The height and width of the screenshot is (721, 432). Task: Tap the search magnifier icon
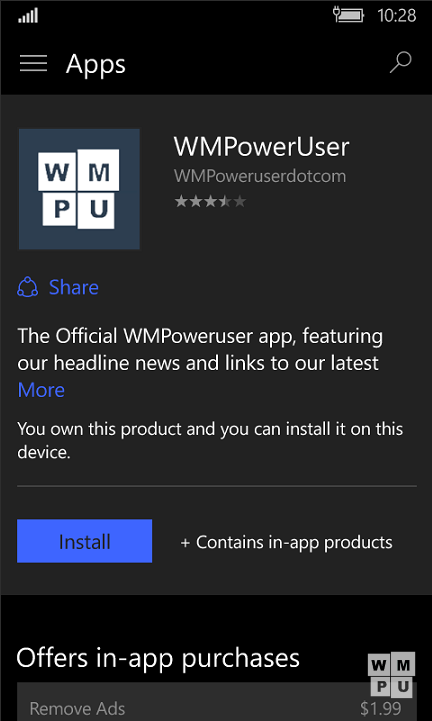click(x=400, y=63)
